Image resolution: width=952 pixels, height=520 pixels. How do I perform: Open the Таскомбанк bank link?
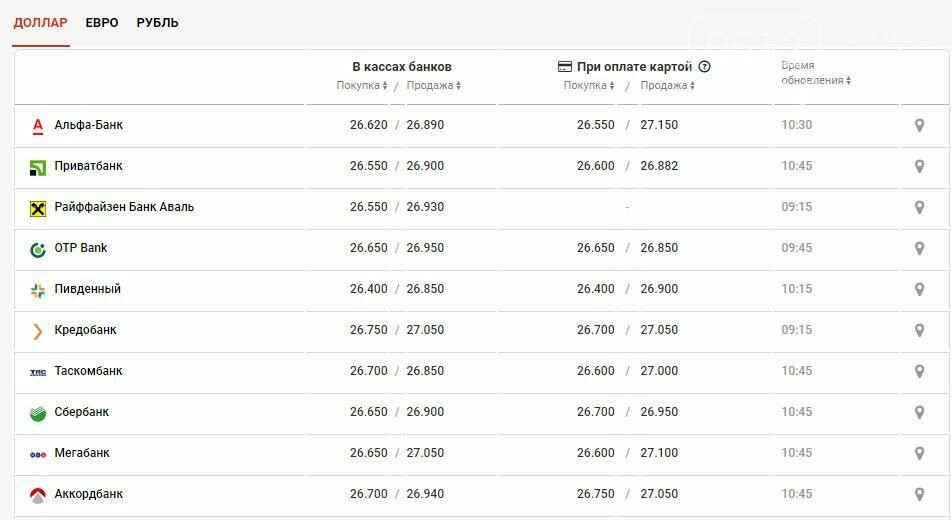click(88, 371)
